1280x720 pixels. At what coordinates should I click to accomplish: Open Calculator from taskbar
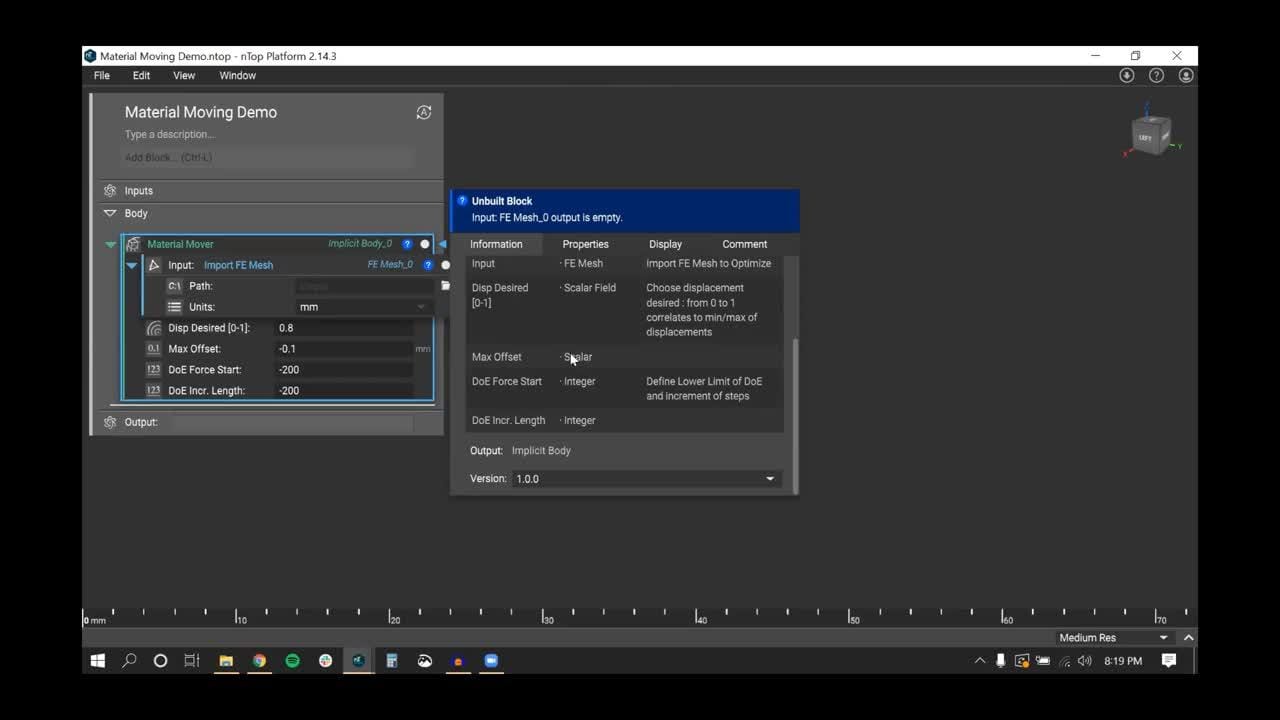pos(392,661)
